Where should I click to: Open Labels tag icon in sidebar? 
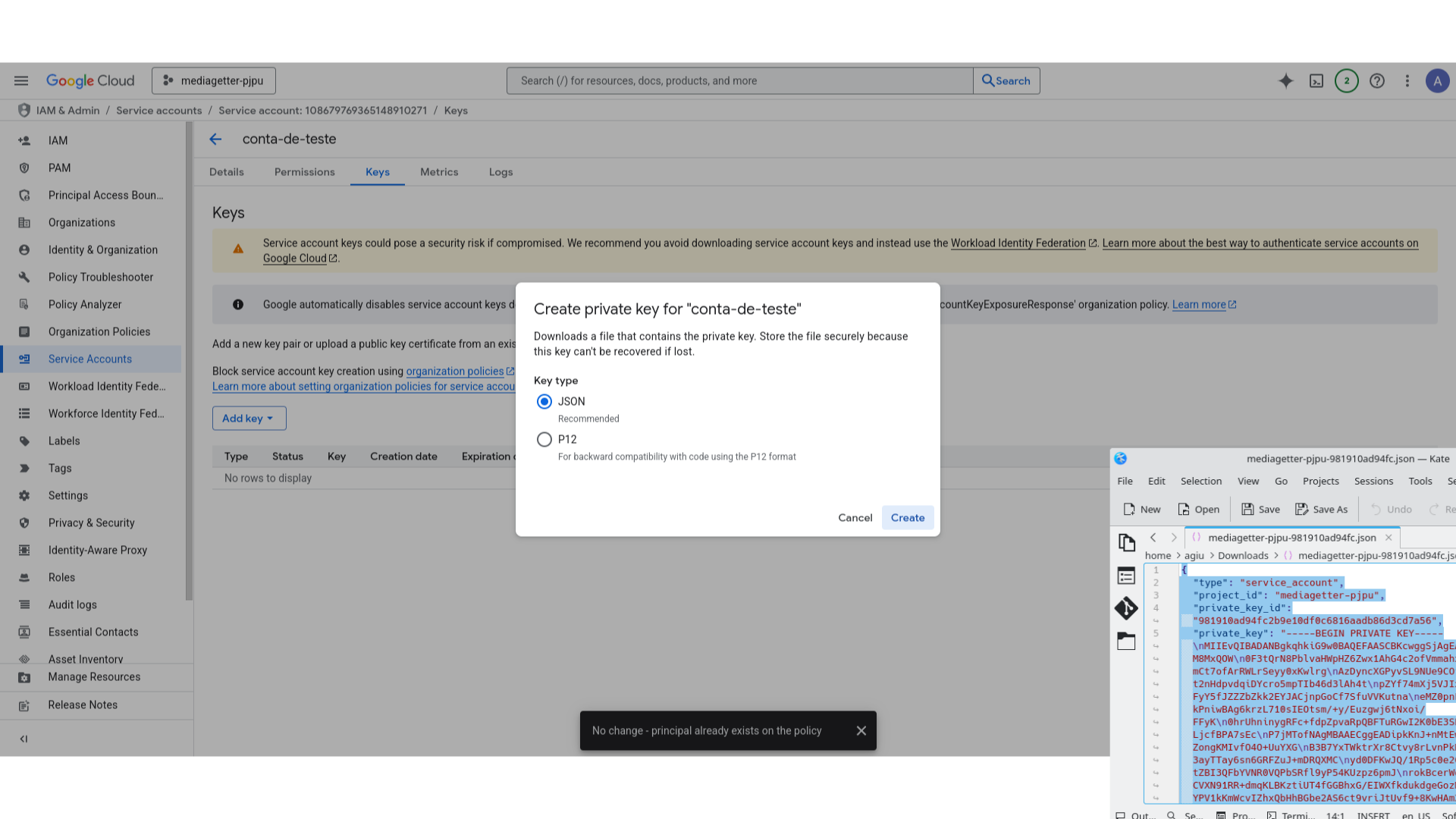coord(24,441)
